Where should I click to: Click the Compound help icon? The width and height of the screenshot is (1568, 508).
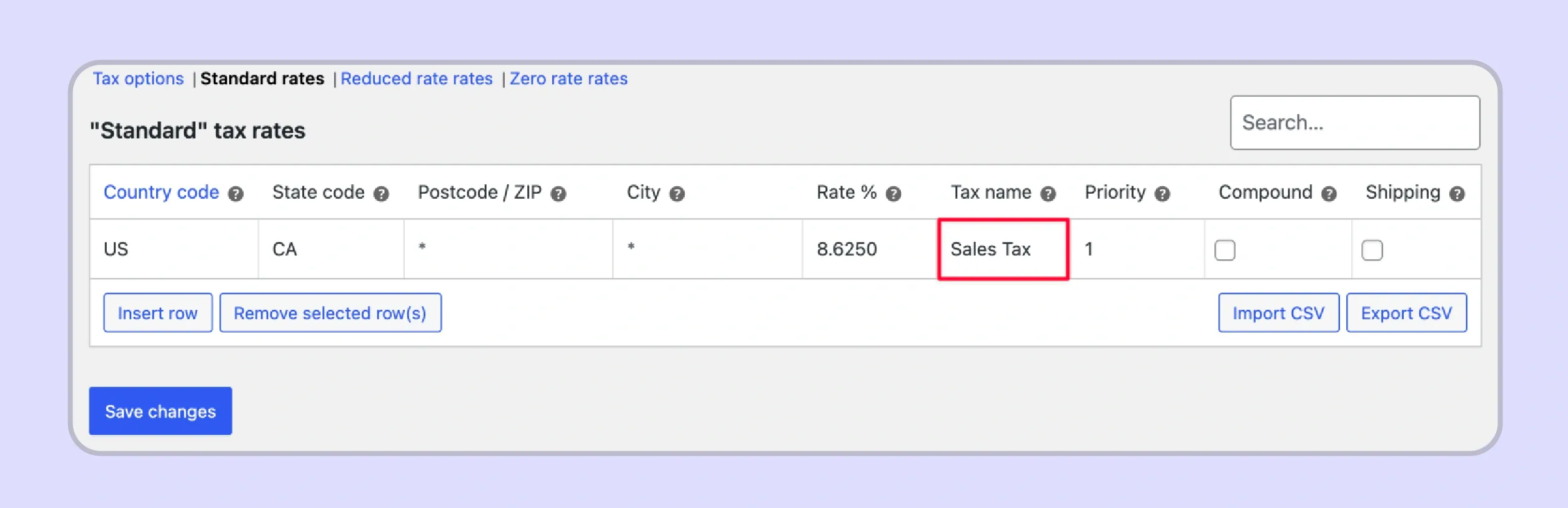1329,194
